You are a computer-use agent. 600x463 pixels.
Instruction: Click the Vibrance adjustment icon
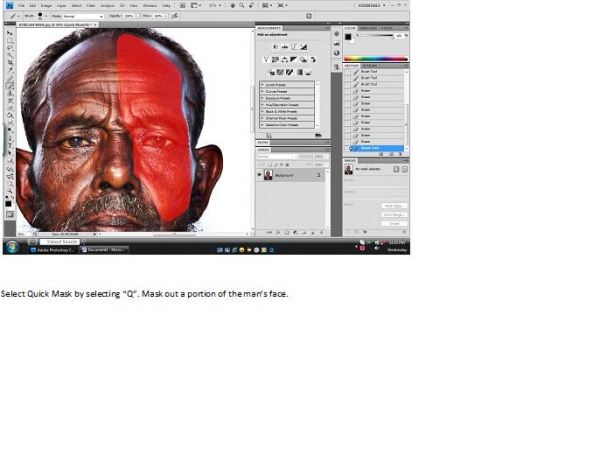[x=266, y=60]
